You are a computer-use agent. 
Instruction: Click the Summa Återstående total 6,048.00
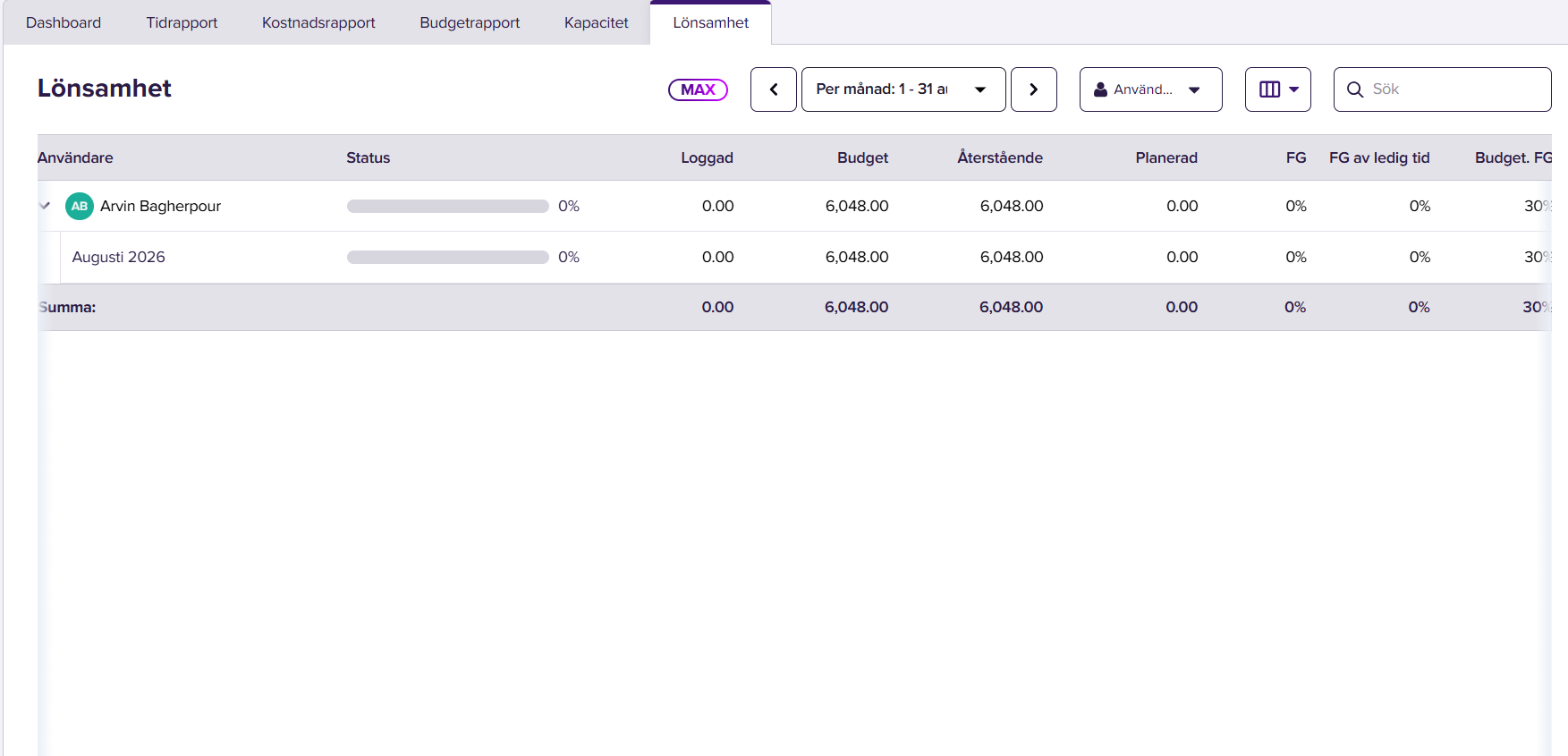[x=1012, y=307]
